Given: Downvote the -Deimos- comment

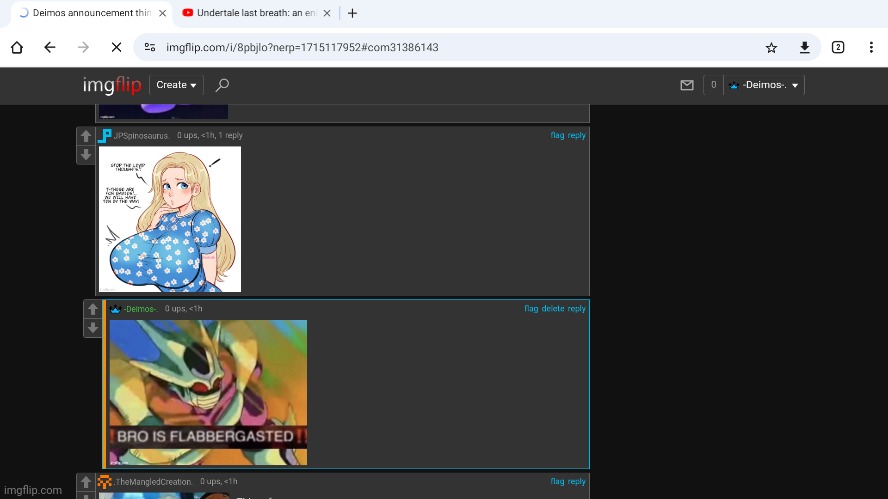Looking at the screenshot, I should point(92,328).
